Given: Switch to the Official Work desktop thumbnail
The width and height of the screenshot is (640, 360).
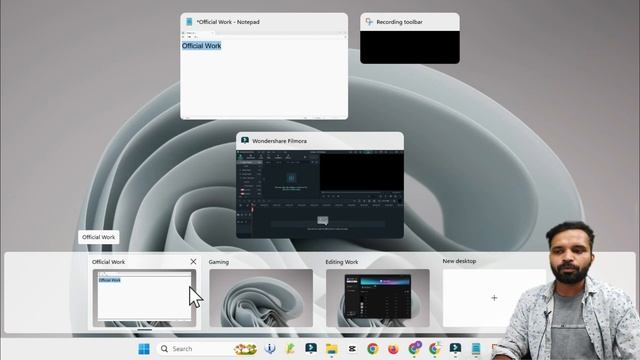Looking at the screenshot, I should (x=144, y=298).
